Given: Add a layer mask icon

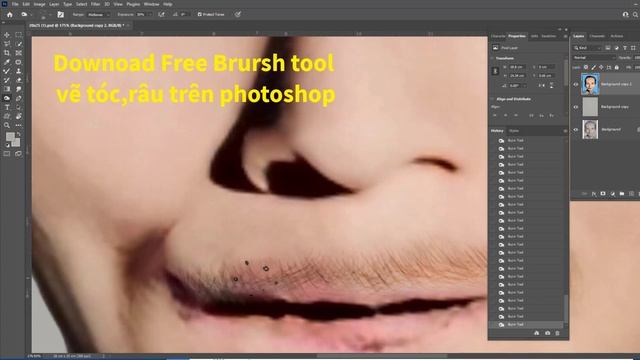Looking at the screenshot, I should 603,194.
